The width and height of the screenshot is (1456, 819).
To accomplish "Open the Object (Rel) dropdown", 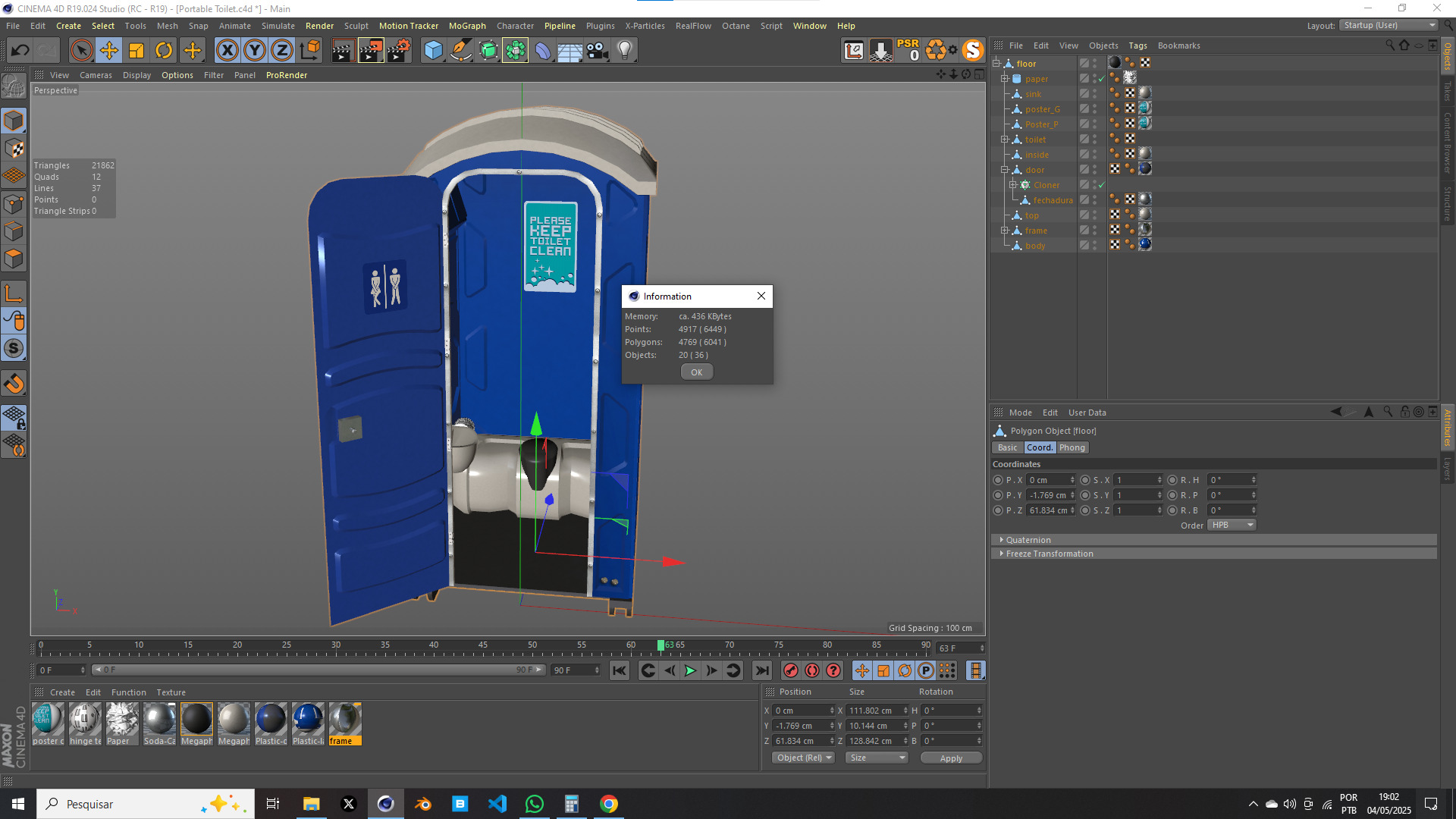I will point(803,758).
